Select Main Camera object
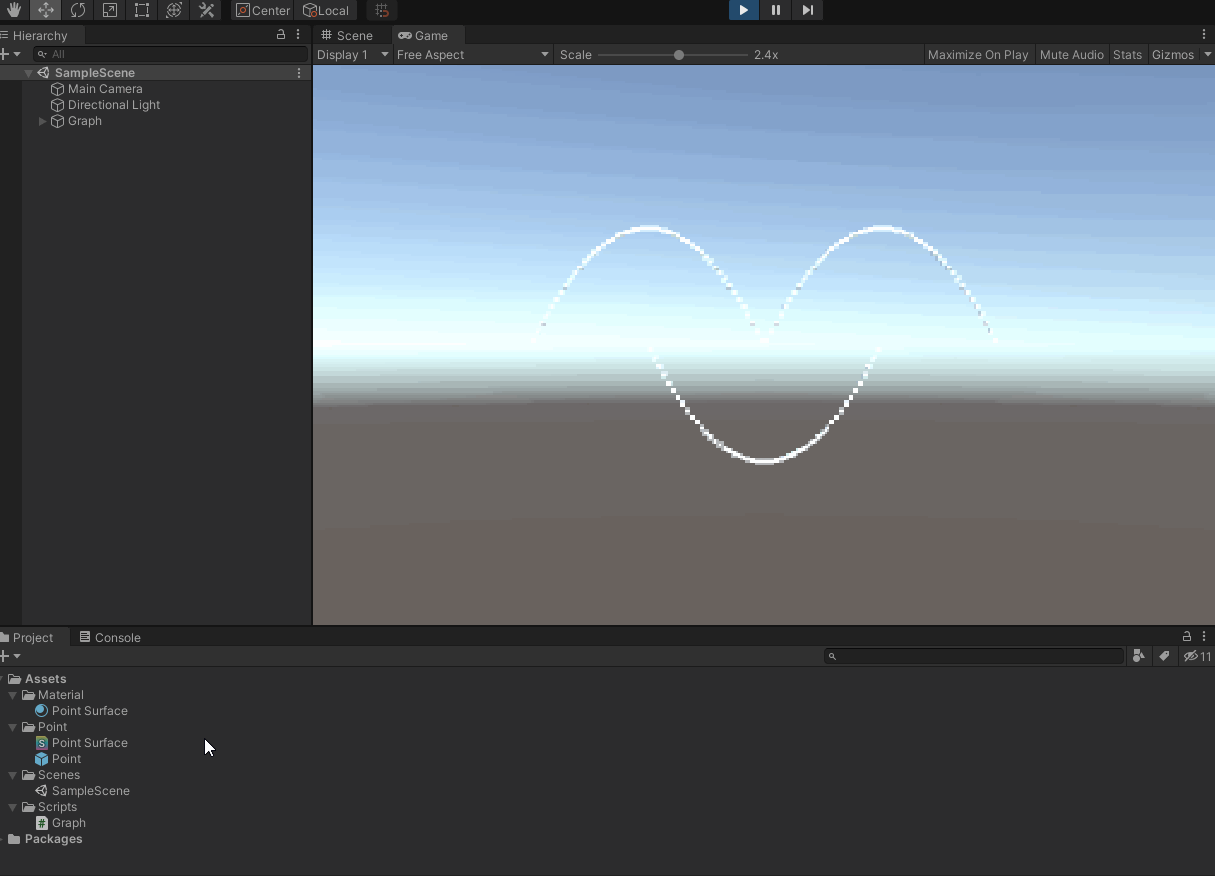The height and width of the screenshot is (876, 1215). [x=105, y=89]
